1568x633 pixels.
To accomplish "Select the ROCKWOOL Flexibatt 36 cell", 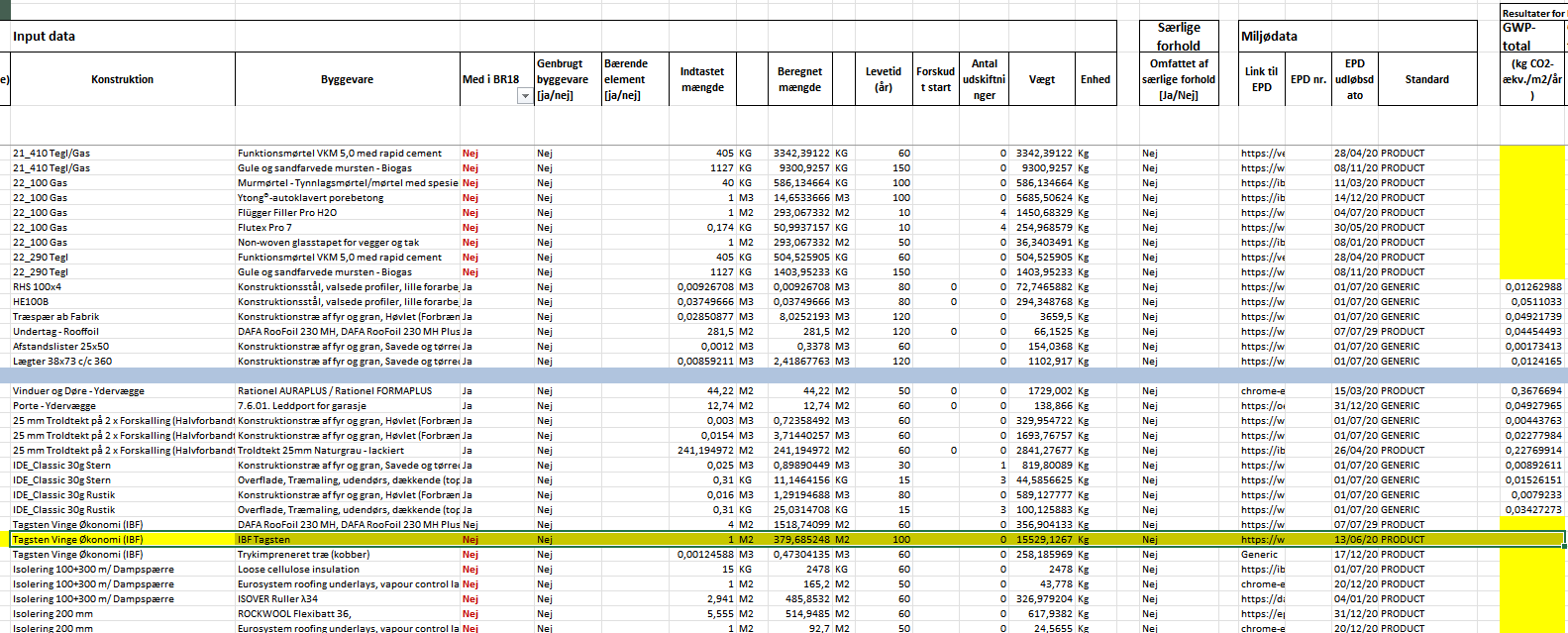I will pos(348,614).
